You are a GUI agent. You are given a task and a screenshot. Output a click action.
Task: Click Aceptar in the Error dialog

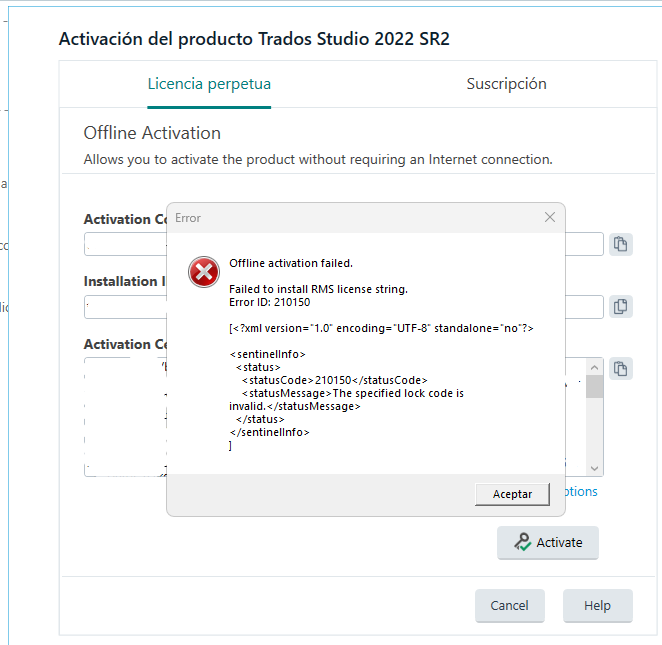pos(512,494)
